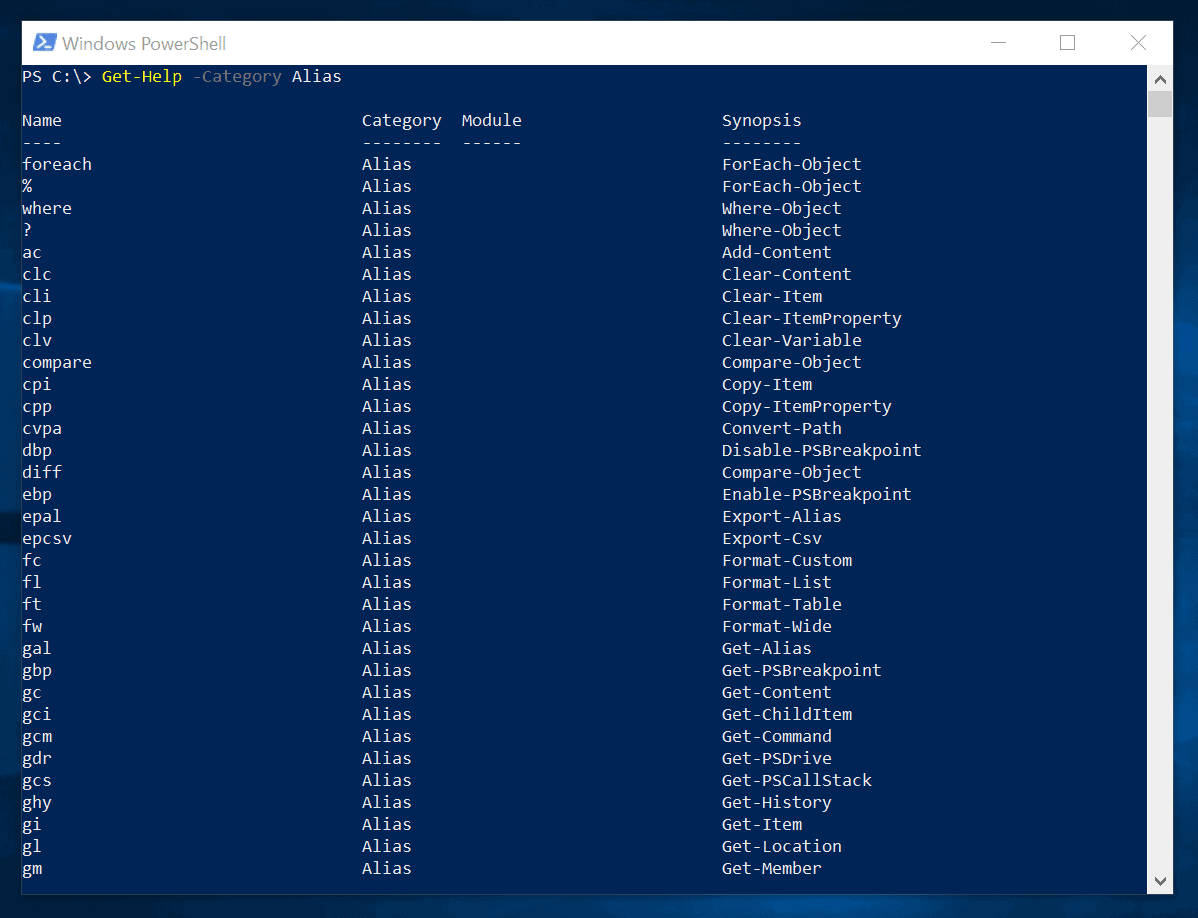Click the epal alias name
Image resolution: width=1198 pixels, height=918 pixels.
click(x=42, y=517)
